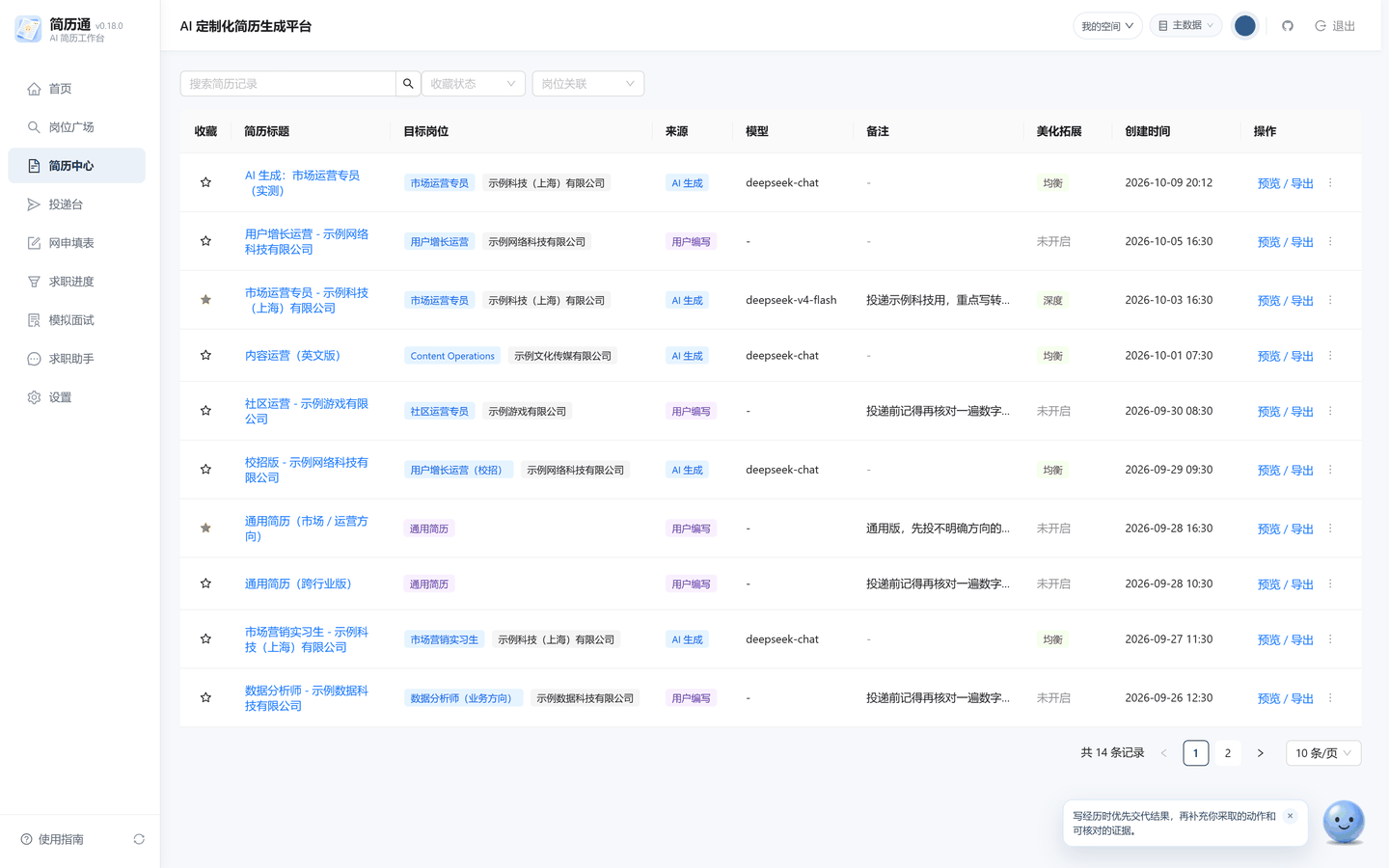Open more actions for 通用简历（跨行业版）row

pos(1330,583)
